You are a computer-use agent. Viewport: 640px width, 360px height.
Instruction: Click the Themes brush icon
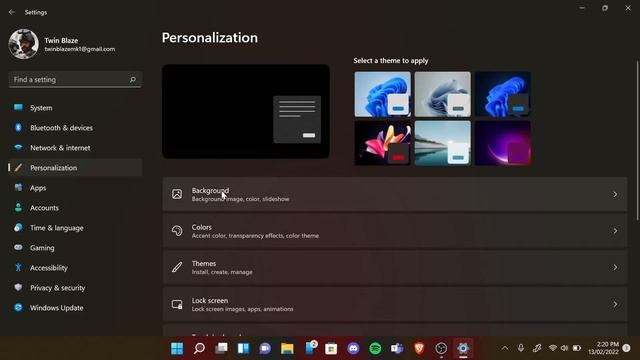(177, 267)
